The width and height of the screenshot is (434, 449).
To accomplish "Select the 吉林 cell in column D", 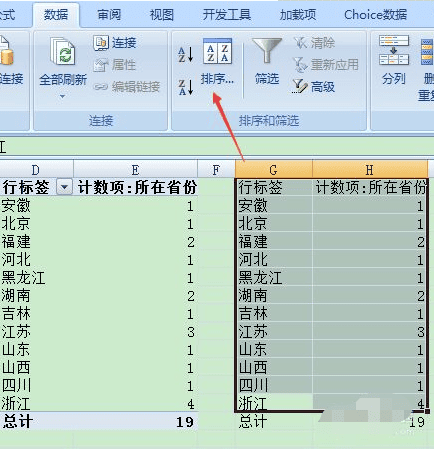I will coord(37,313).
